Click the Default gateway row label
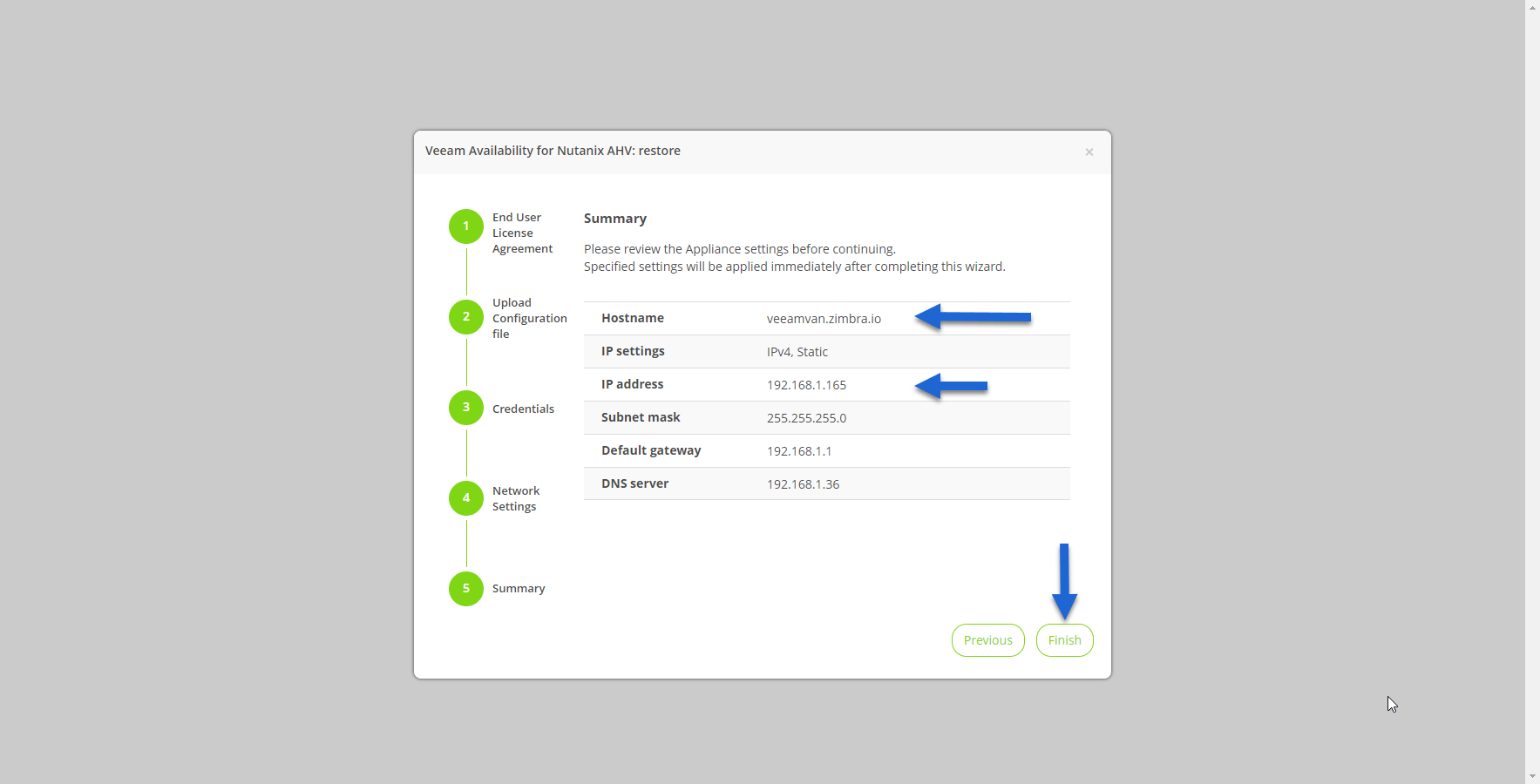 click(x=651, y=450)
